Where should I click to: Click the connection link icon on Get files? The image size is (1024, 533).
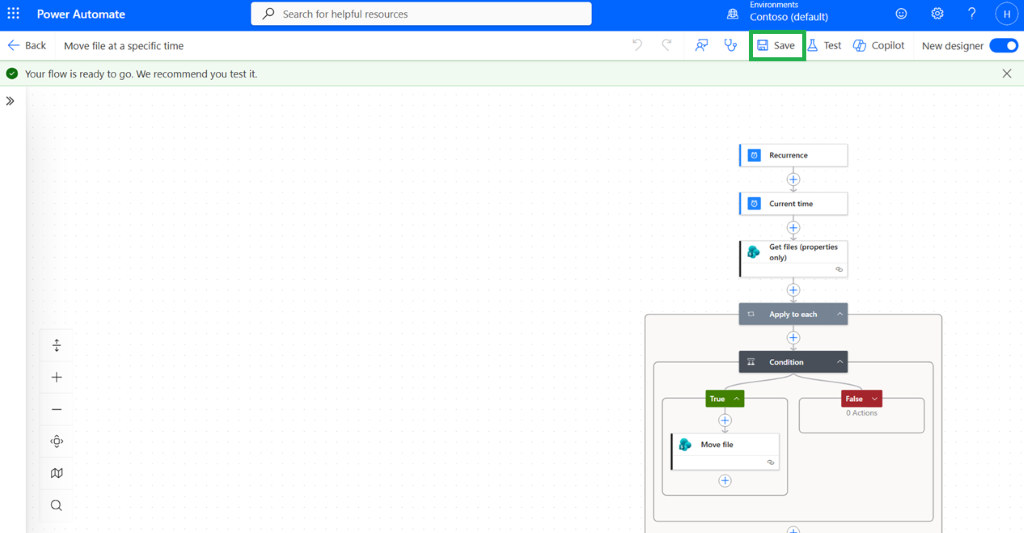[x=839, y=270]
